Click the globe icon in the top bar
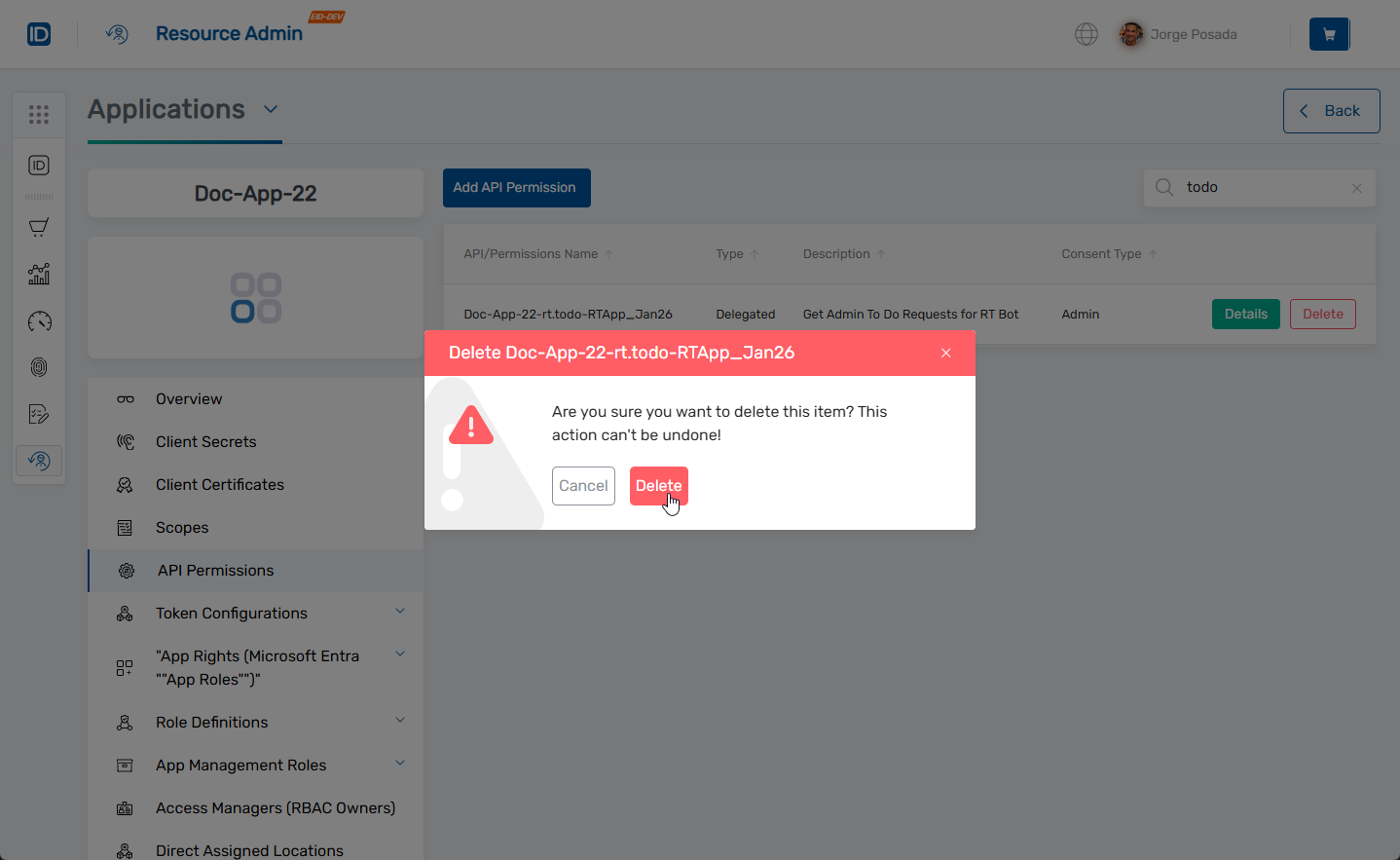The height and width of the screenshot is (860, 1400). point(1086,33)
